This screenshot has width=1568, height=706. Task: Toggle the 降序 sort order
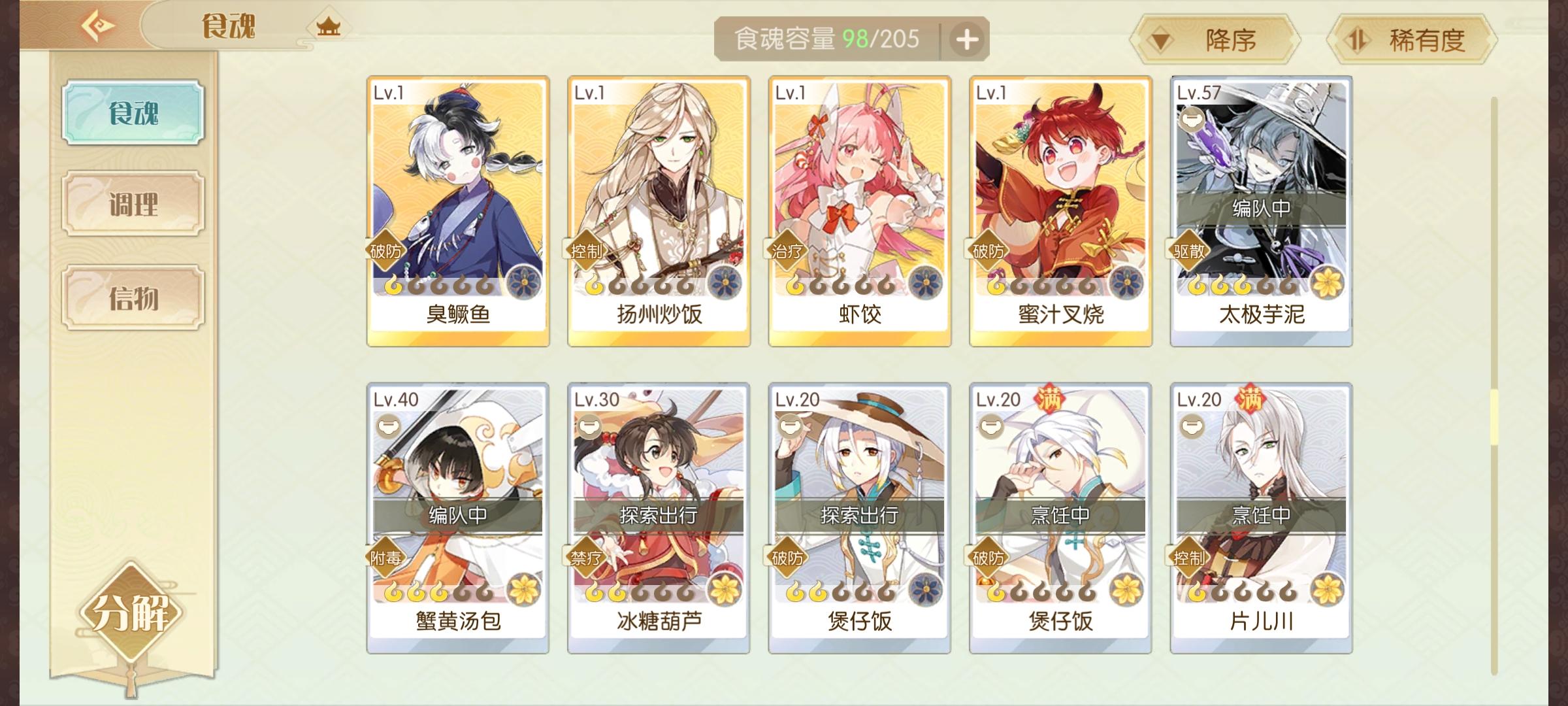click(x=1216, y=41)
